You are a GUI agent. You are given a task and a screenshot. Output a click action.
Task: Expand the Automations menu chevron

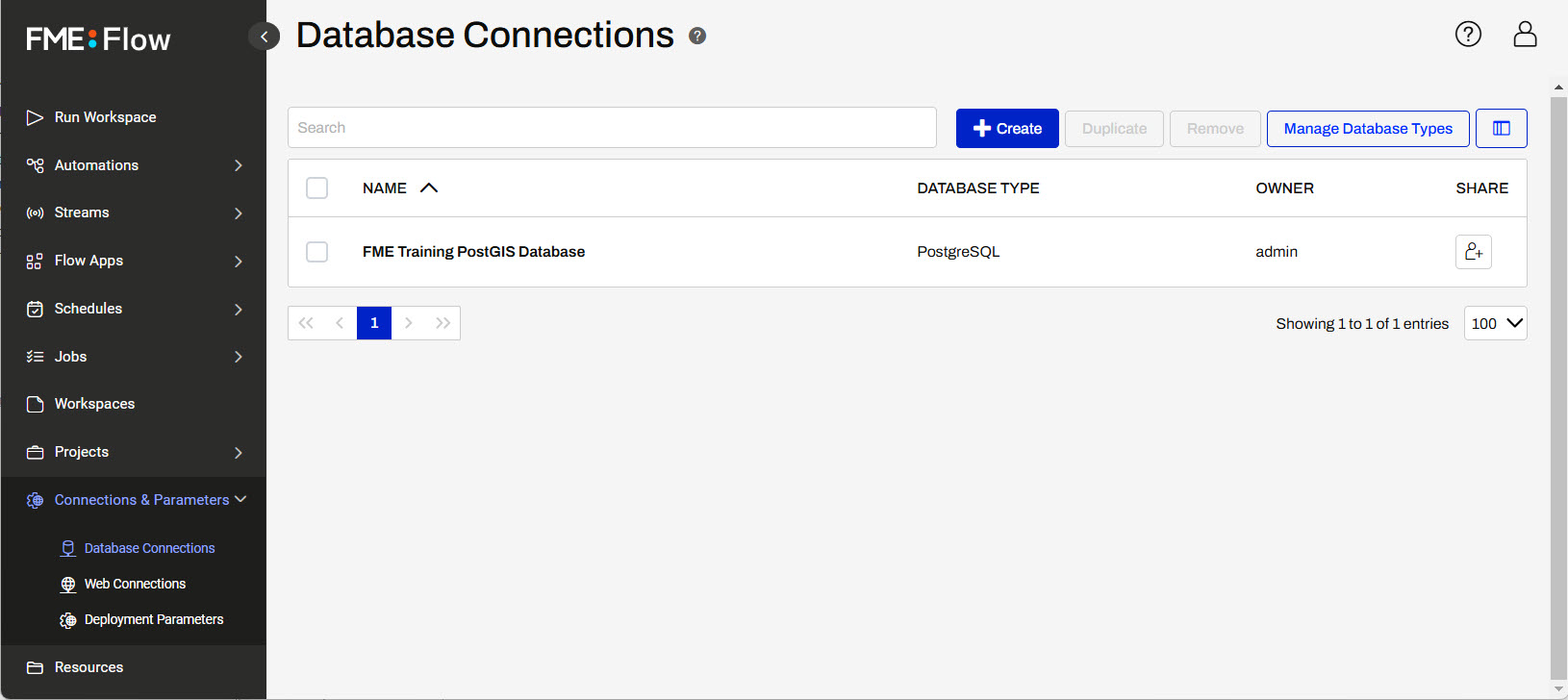coord(239,165)
